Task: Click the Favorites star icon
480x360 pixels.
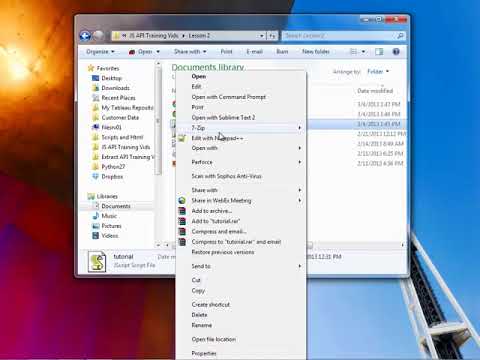Action: pos(91,68)
